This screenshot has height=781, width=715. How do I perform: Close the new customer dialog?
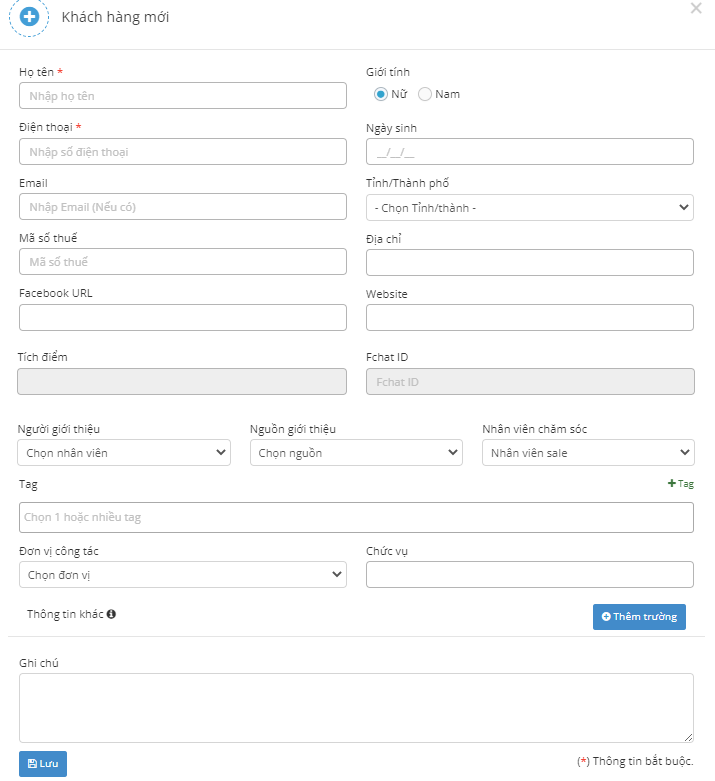pos(696,8)
